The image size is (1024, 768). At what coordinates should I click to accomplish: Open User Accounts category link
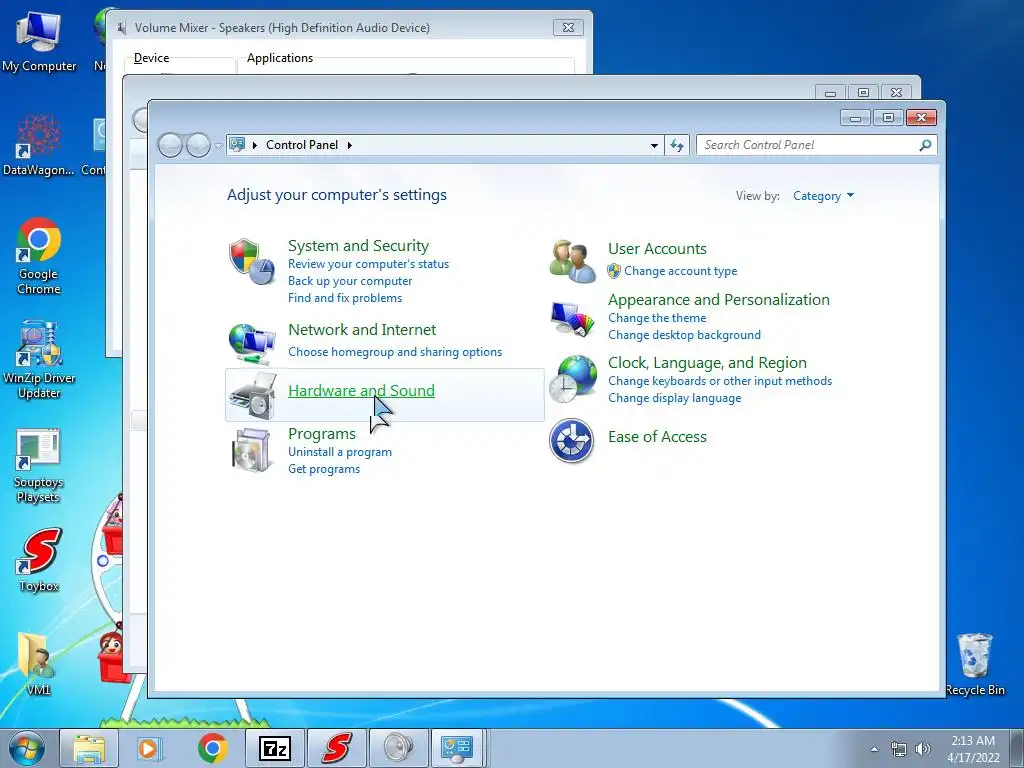click(x=657, y=249)
